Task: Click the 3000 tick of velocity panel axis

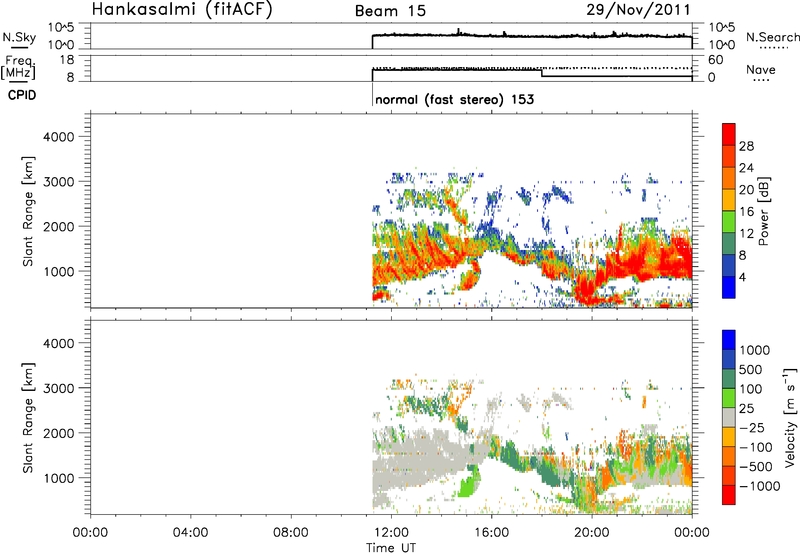Action: (x=59, y=388)
